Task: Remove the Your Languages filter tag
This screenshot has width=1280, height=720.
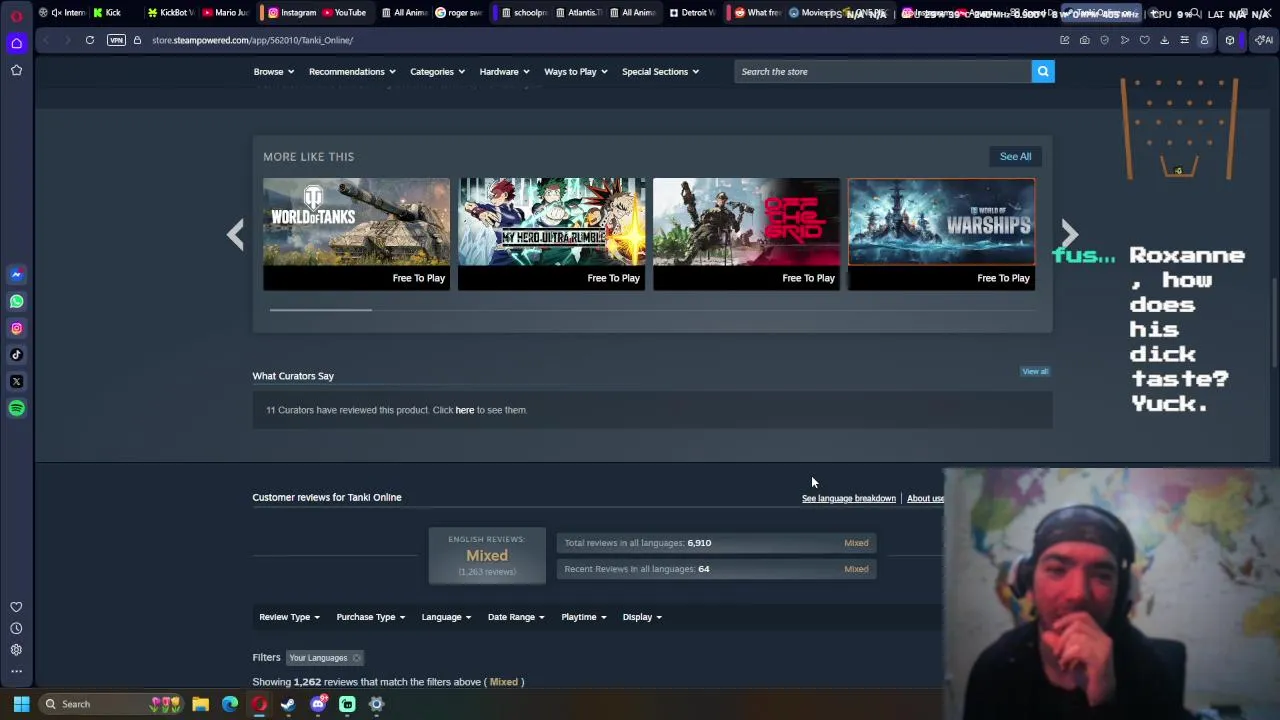Action: pos(356,658)
